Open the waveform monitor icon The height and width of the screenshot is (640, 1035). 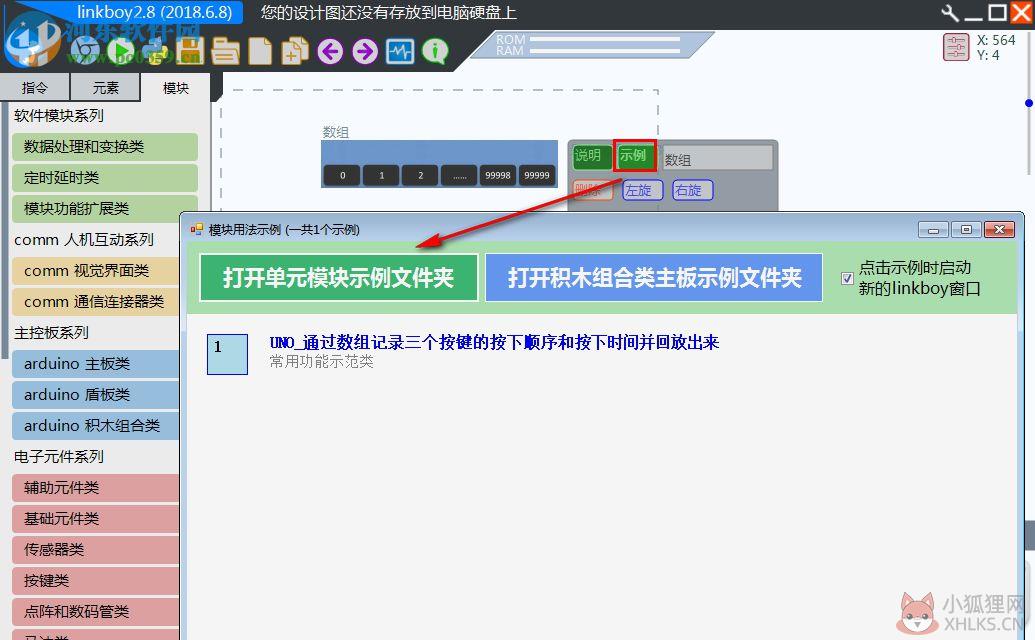coord(400,51)
